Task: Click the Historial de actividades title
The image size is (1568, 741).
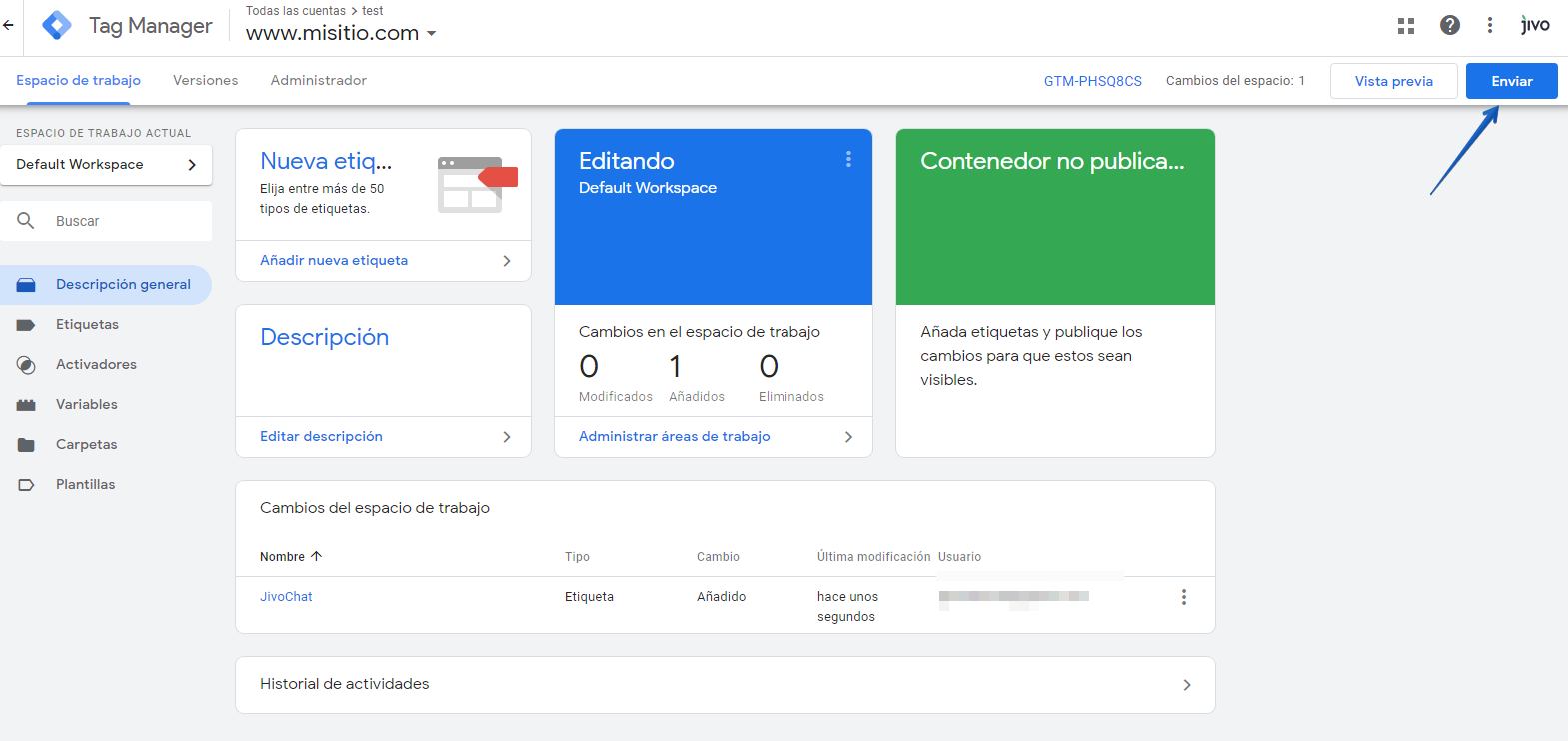Action: [344, 684]
